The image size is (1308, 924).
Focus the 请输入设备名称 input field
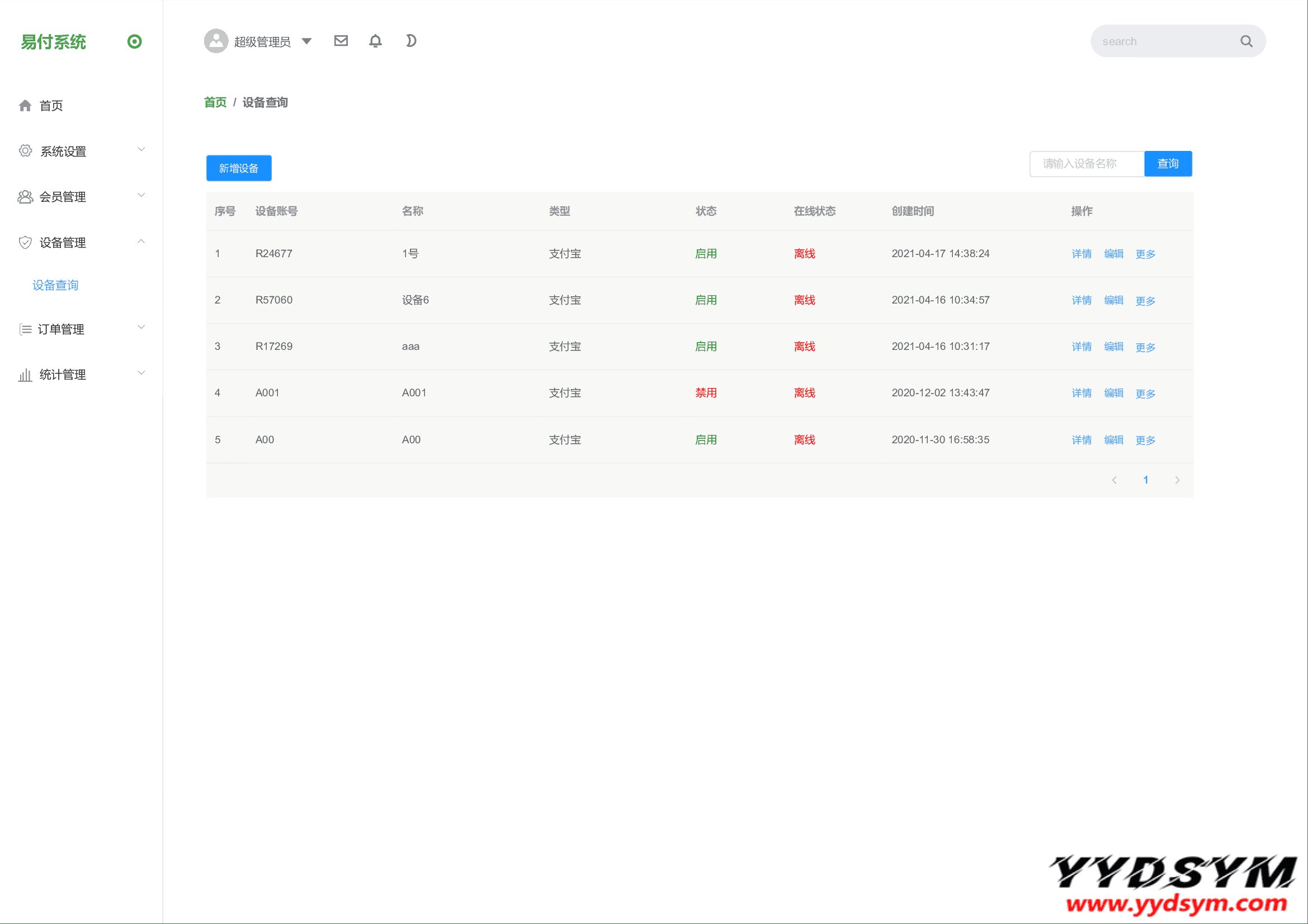(1087, 164)
